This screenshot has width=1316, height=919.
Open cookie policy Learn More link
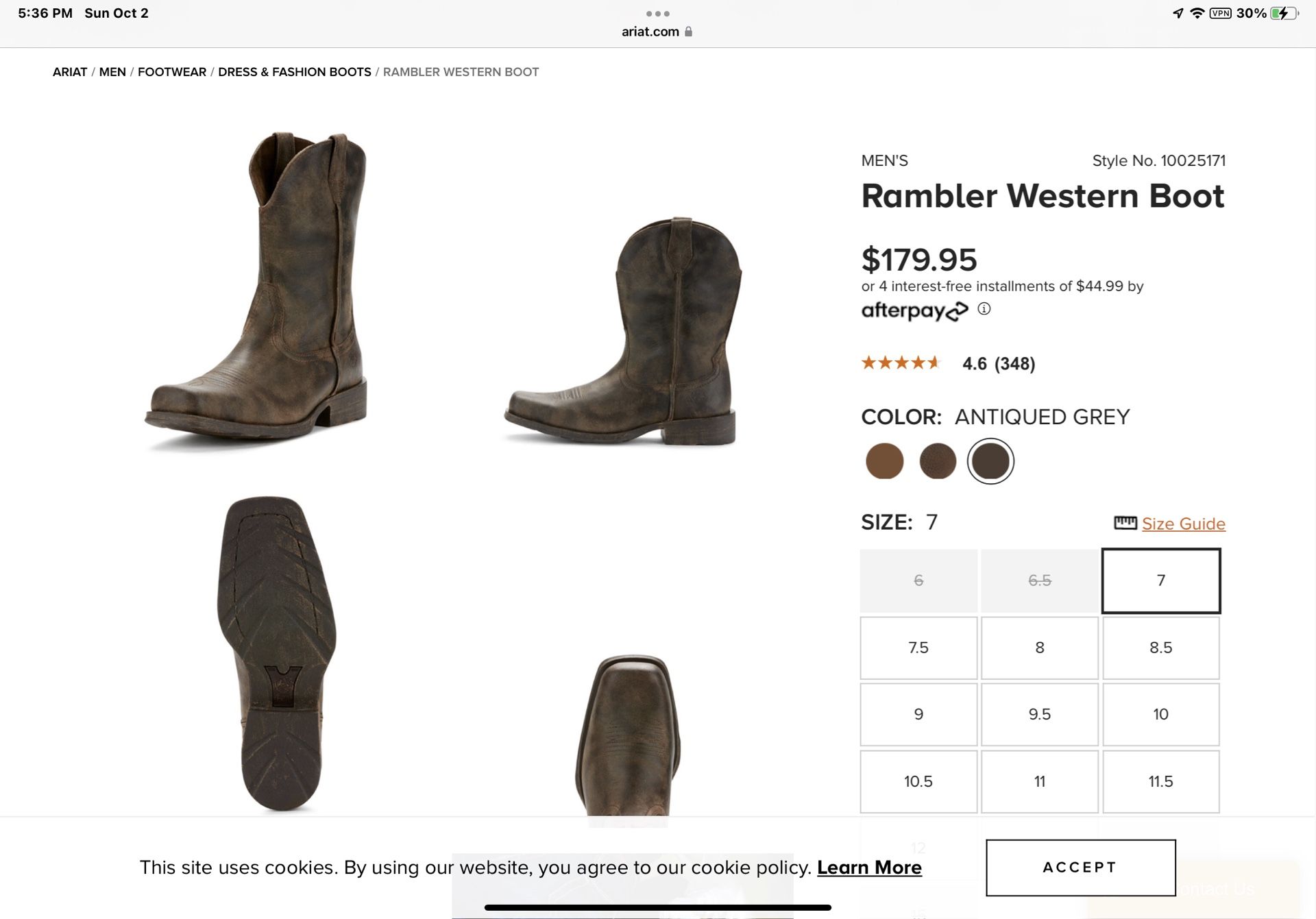pyautogui.click(x=869, y=867)
